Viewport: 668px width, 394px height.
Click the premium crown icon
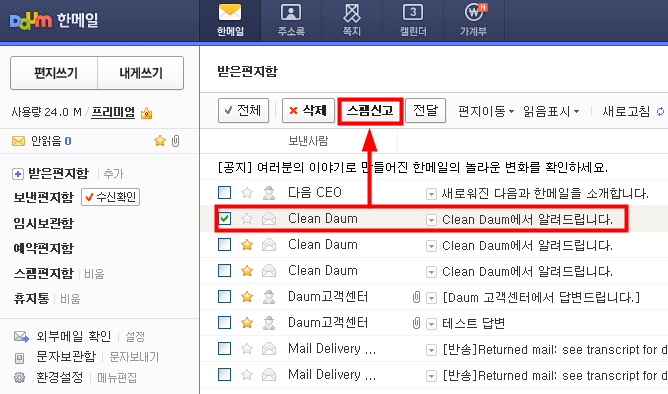coord(147,113)
